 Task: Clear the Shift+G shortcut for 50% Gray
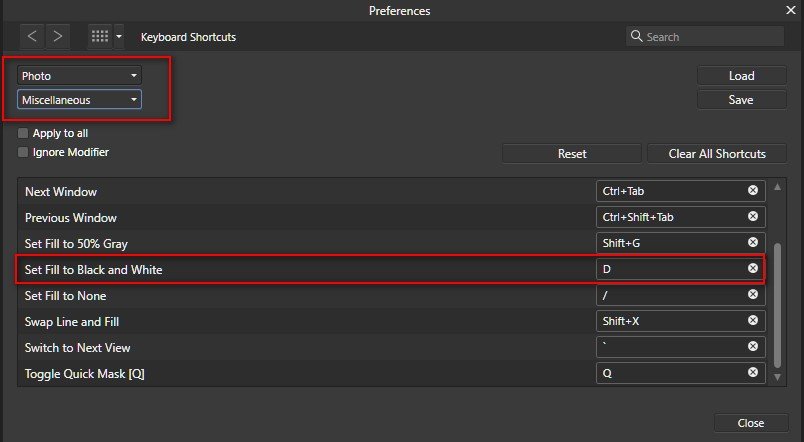tap(752, 242)
